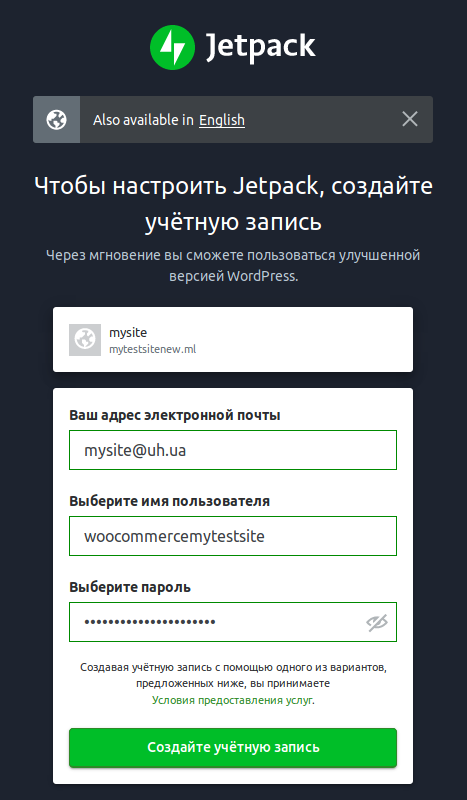This screenshot has width=467, height=800.
Task: Click the woocommercemytestsite username field
Action: pos(233,536)
